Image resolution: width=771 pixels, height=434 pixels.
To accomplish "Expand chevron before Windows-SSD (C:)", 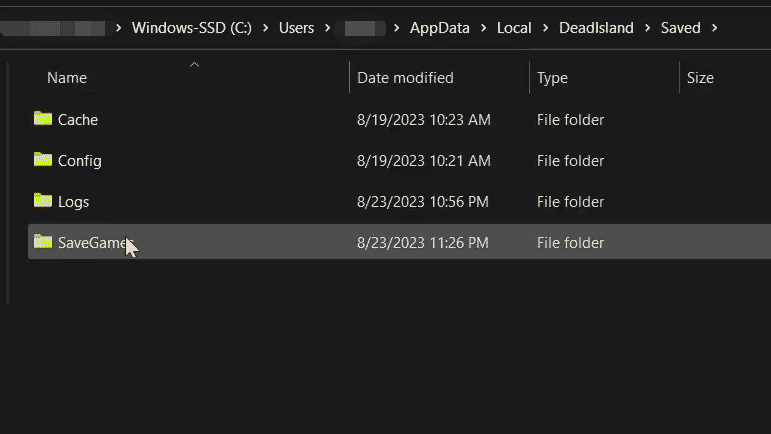I will tap(119, 28).
